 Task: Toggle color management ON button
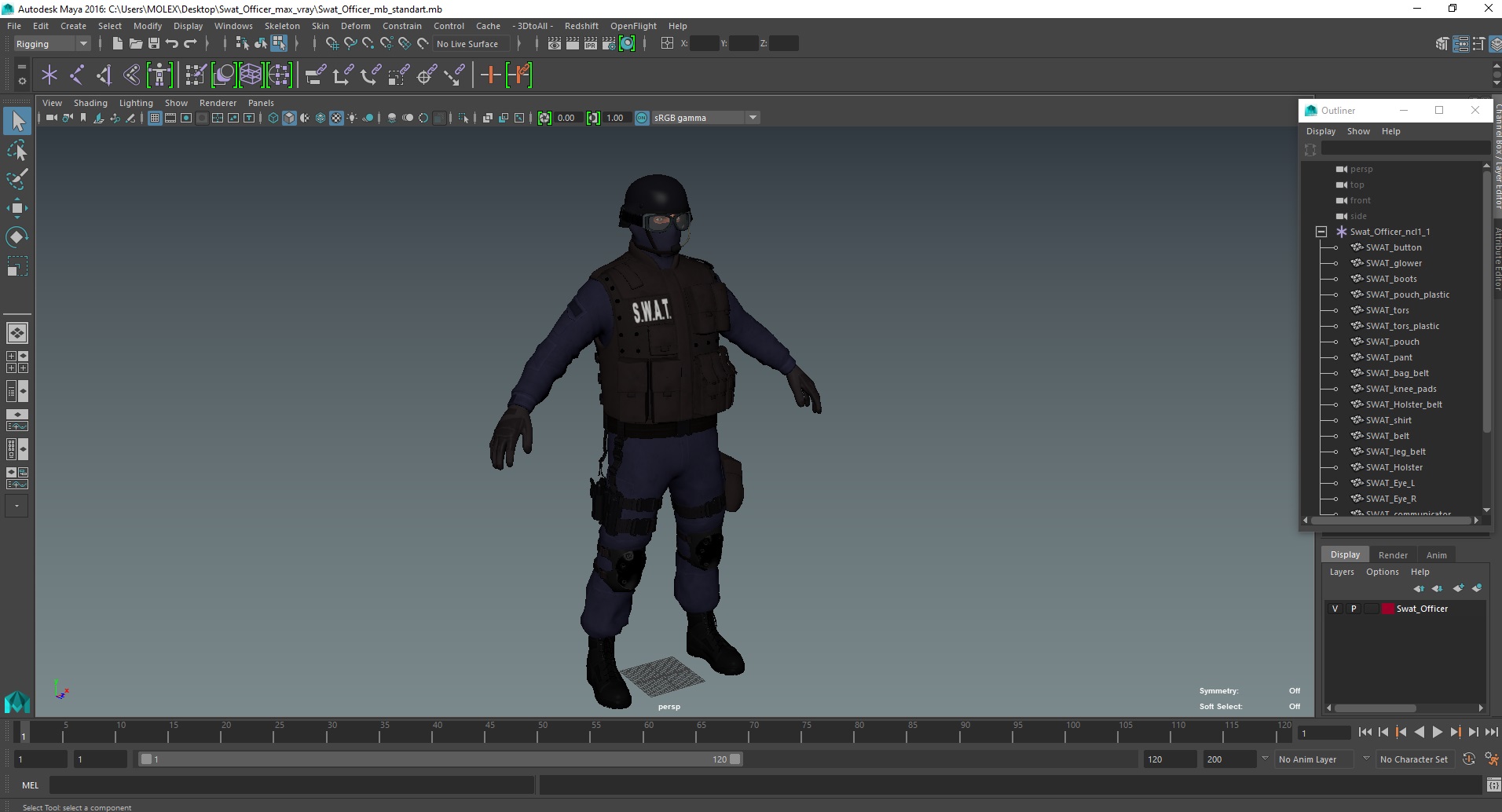pyautogui.click(x=642, y=118)
